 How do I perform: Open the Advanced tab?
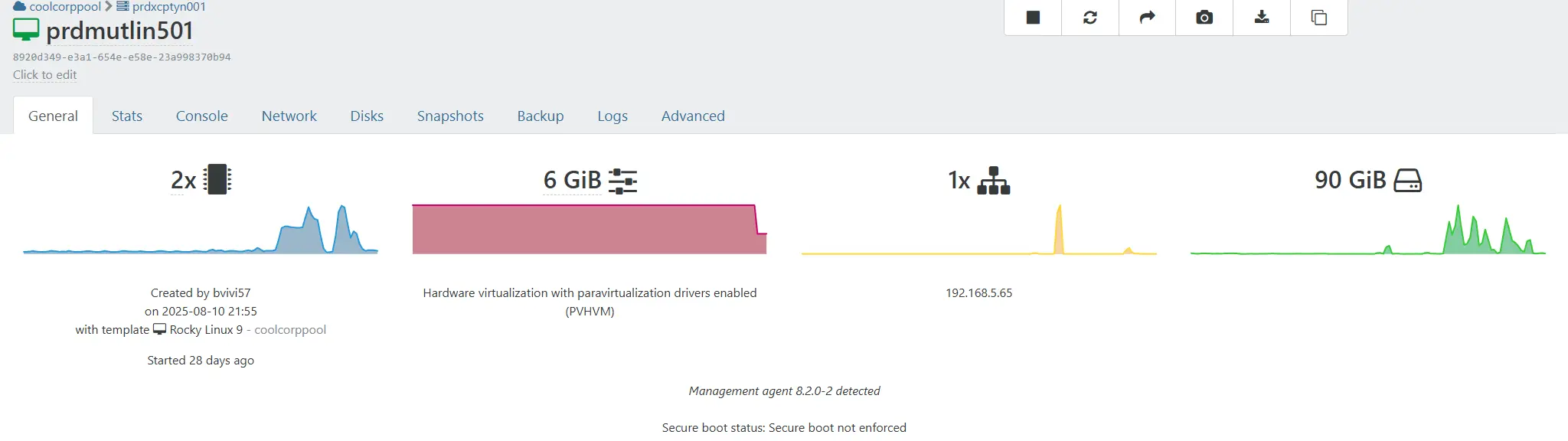[x=693, y=116]
